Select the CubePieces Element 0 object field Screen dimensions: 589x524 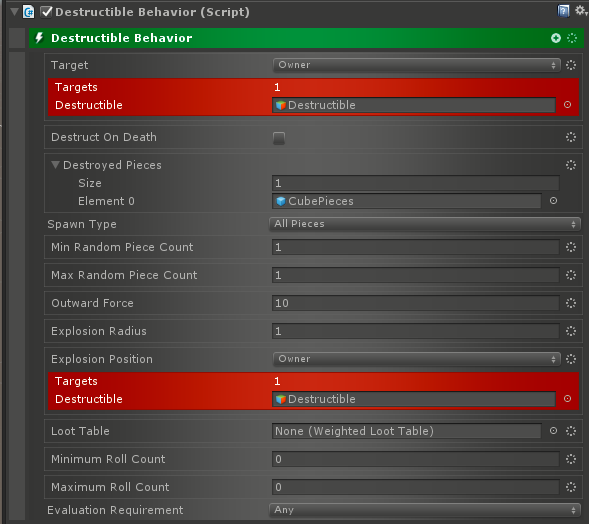click(406, 201)
